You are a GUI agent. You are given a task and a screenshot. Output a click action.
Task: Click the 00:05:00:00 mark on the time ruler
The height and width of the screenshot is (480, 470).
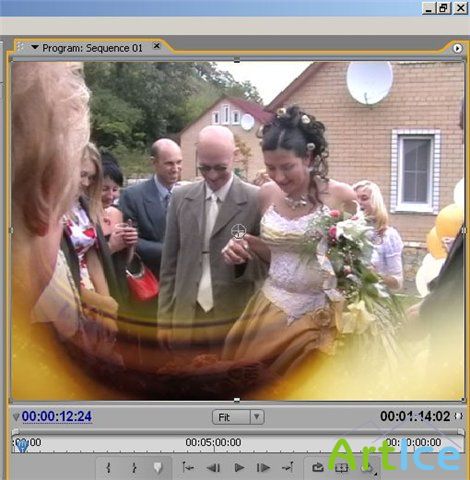click(x=213, y=442)
